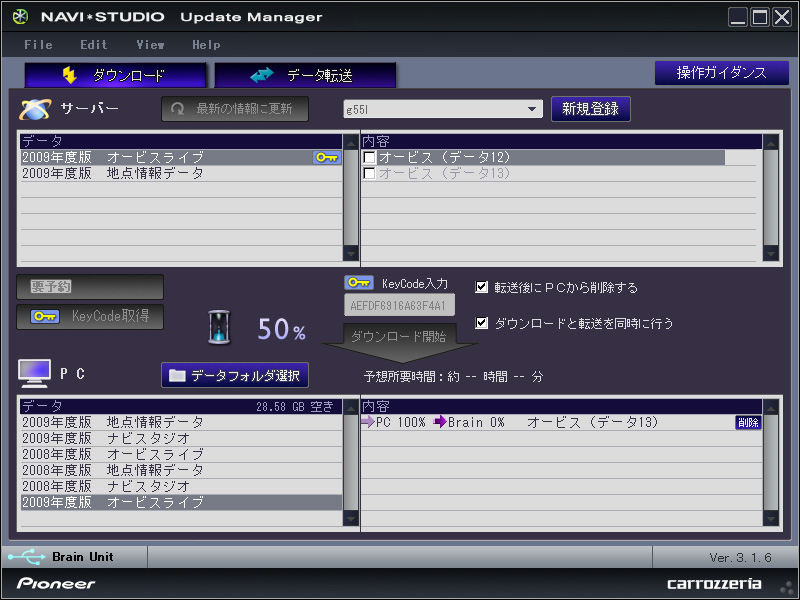This screenshot has height=600, width=800.
Task: Enable the オービス（データ12） checkbox
Action: pyautogui.click(x=370, y=158)
